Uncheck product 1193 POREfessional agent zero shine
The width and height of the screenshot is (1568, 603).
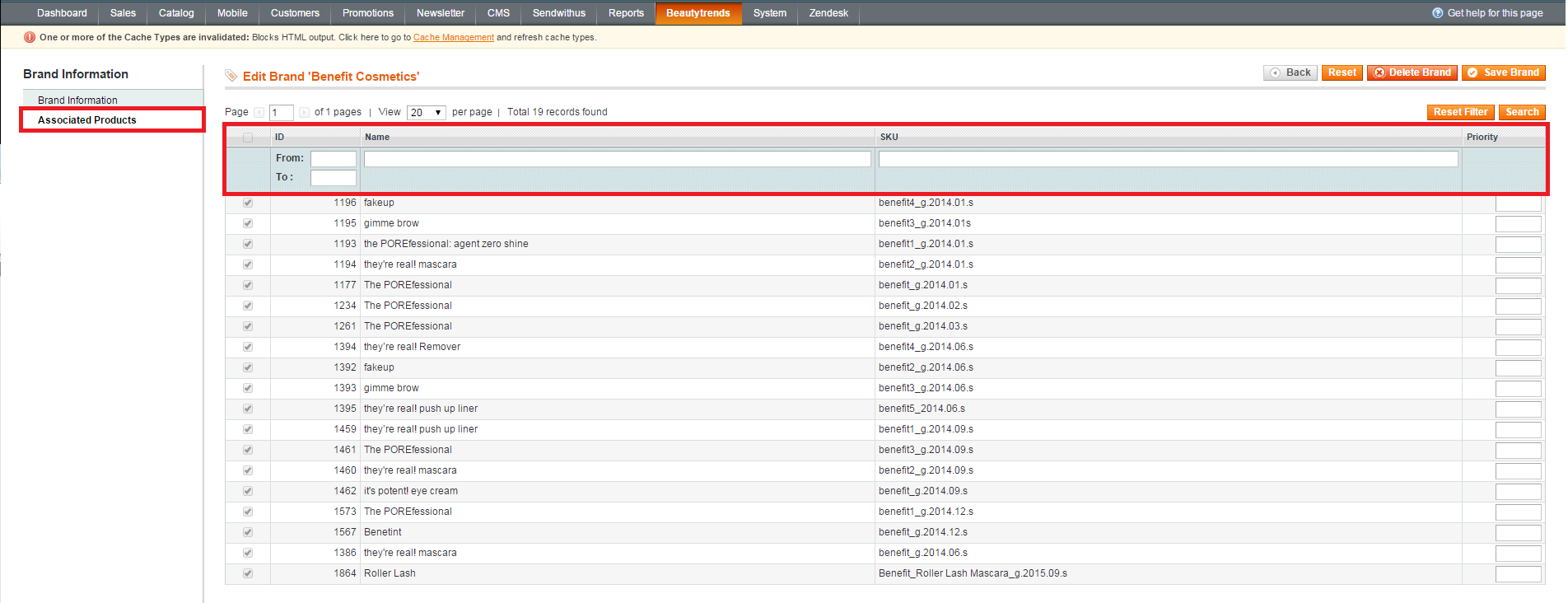[x=248, y=244]
